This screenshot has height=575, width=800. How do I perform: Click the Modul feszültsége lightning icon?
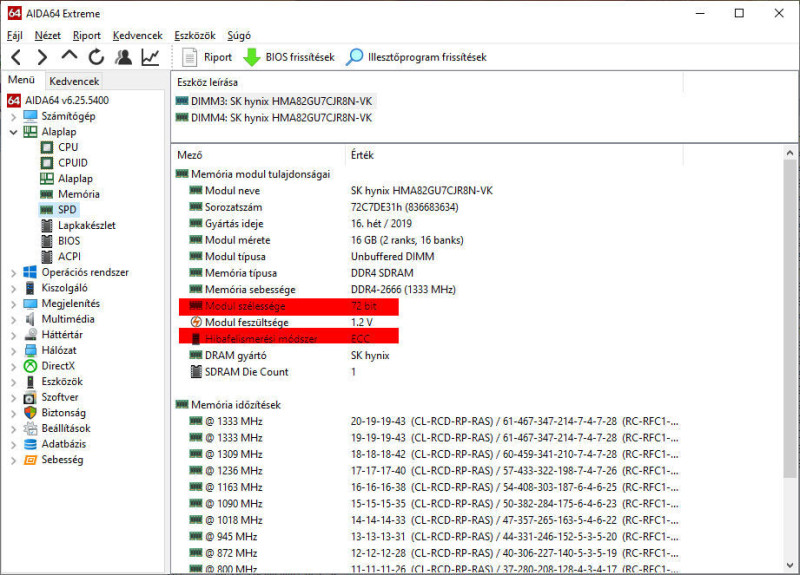[196, 322]
